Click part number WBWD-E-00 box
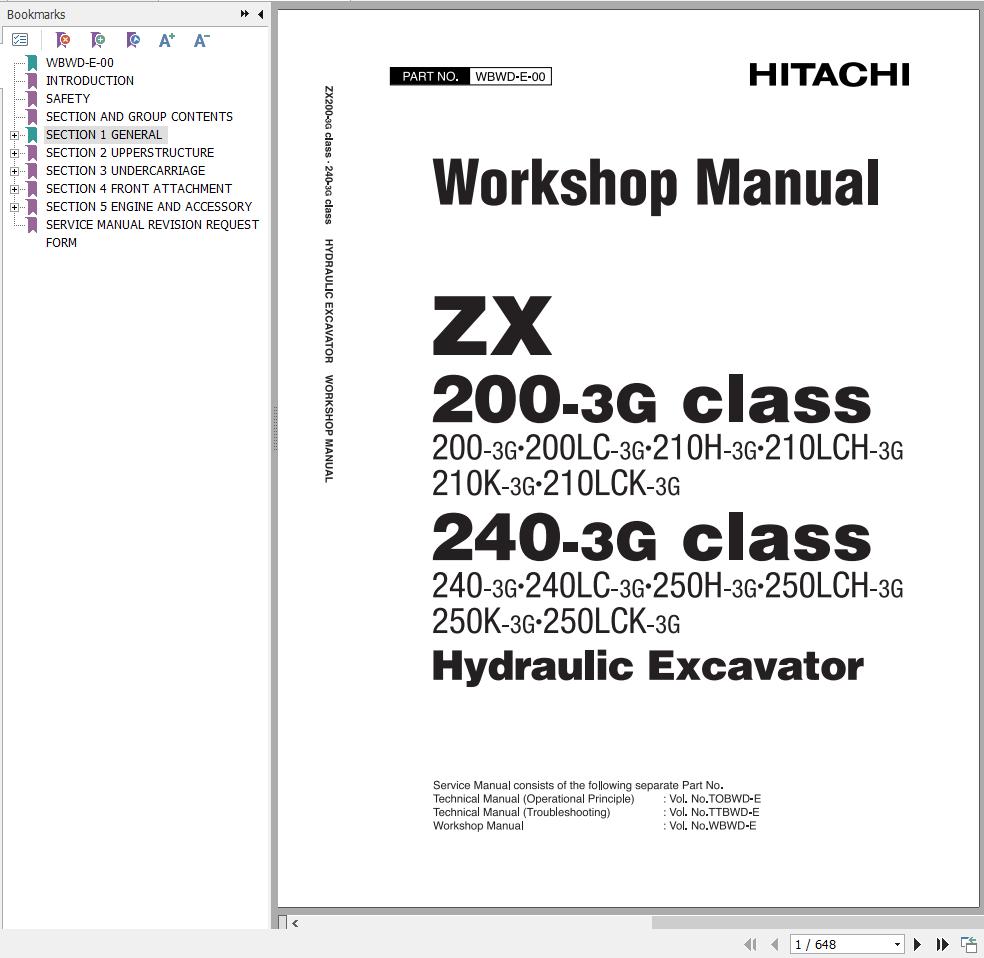Image resolution: width=984 pixels, height=958 pixels. pyautogui.click(x=510, y=77)
